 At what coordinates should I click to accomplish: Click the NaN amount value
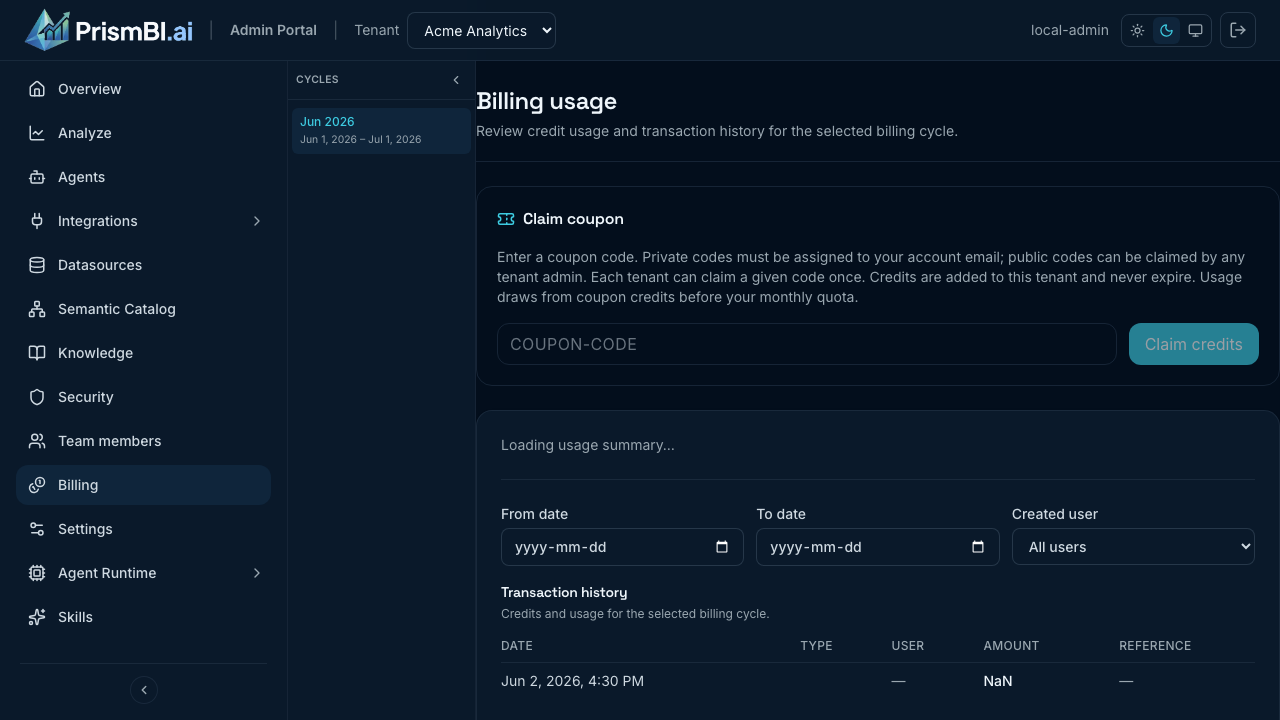tap(998, 681)
